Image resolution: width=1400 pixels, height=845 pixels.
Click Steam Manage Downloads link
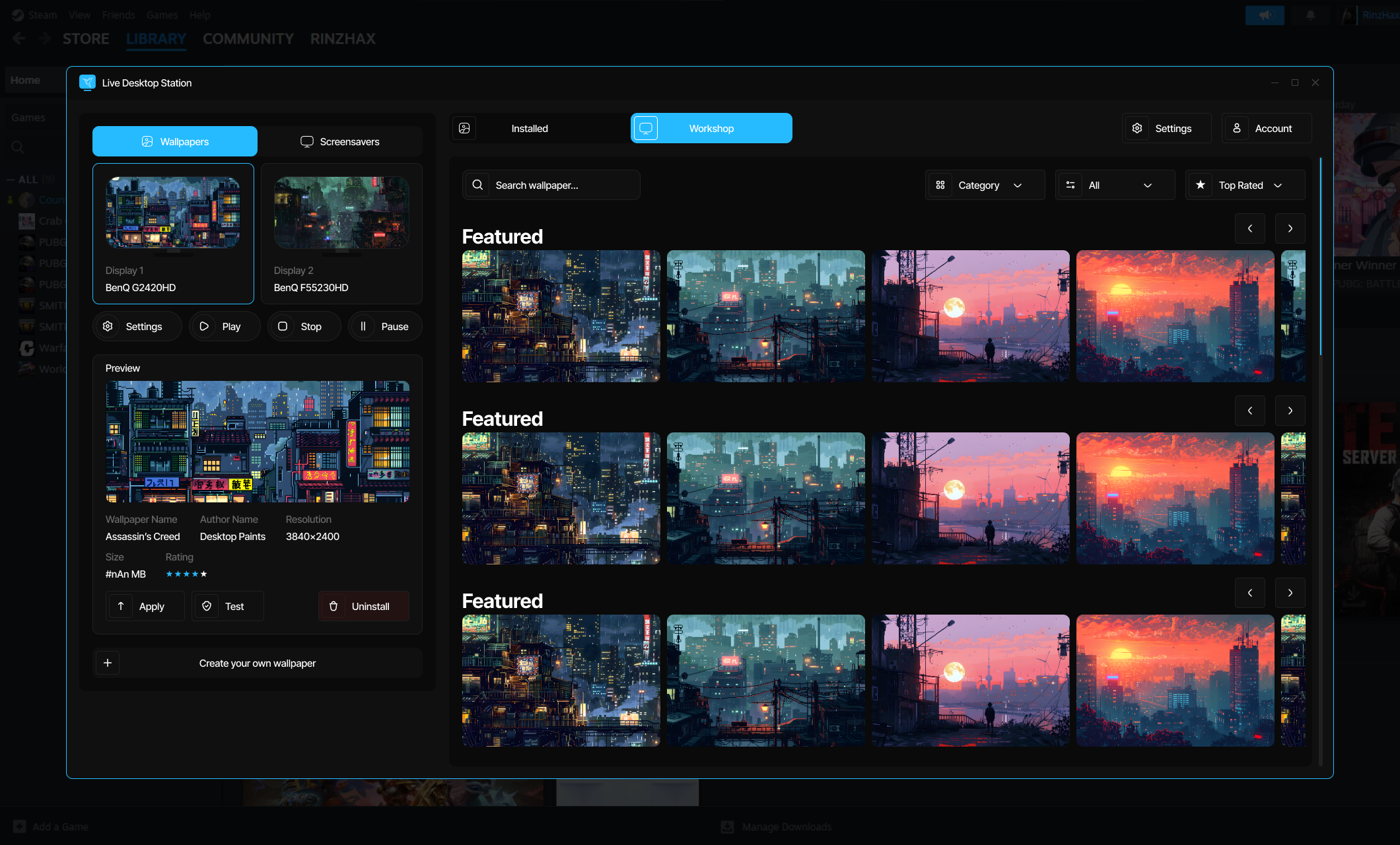(777, 827)
